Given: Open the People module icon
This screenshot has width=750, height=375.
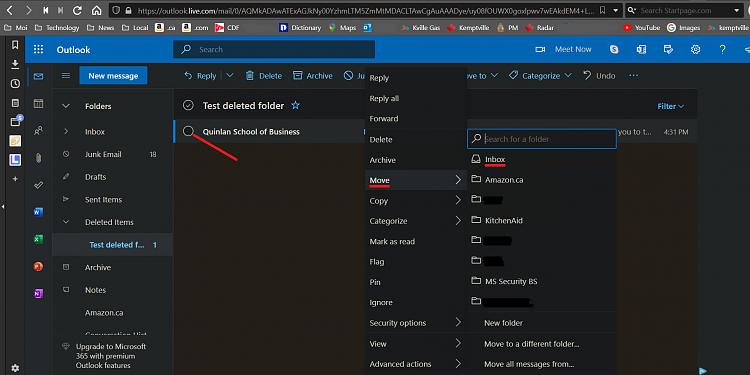Looking at the screenshot, I should [38, 131].
